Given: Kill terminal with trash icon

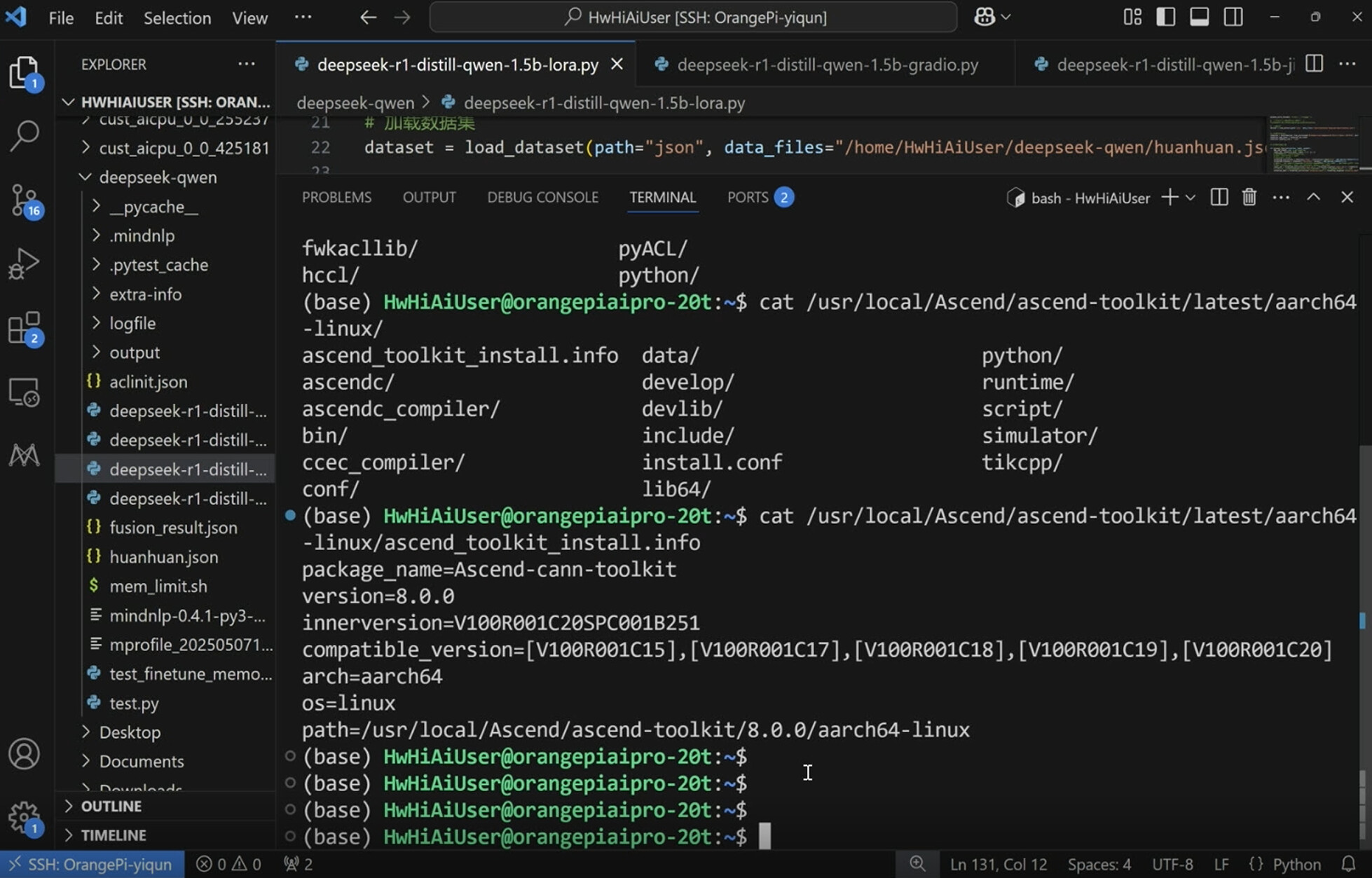Looking at the screenshot, I should tap(1249, 198).
